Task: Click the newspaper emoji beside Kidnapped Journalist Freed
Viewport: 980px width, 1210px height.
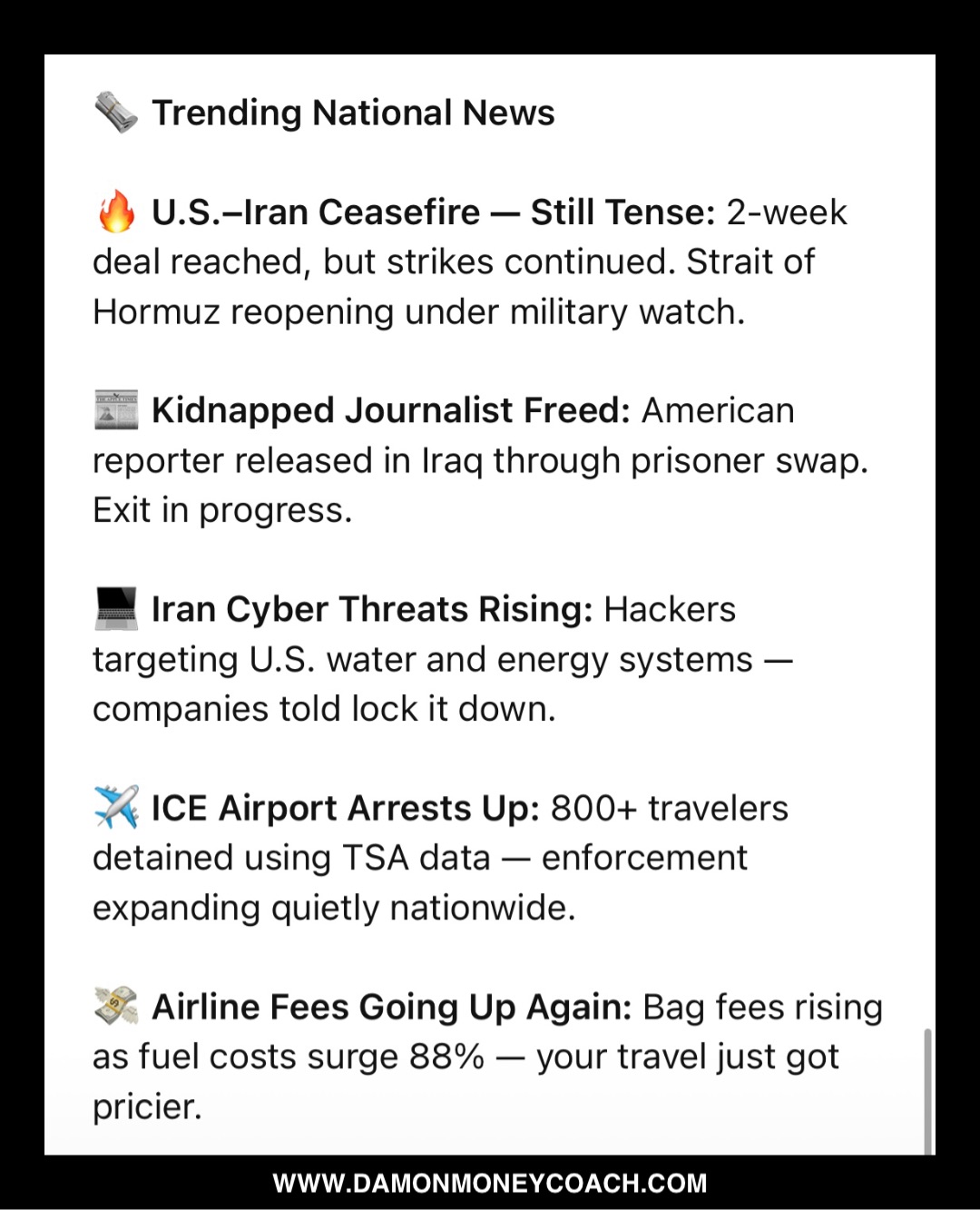Action: 116,410
